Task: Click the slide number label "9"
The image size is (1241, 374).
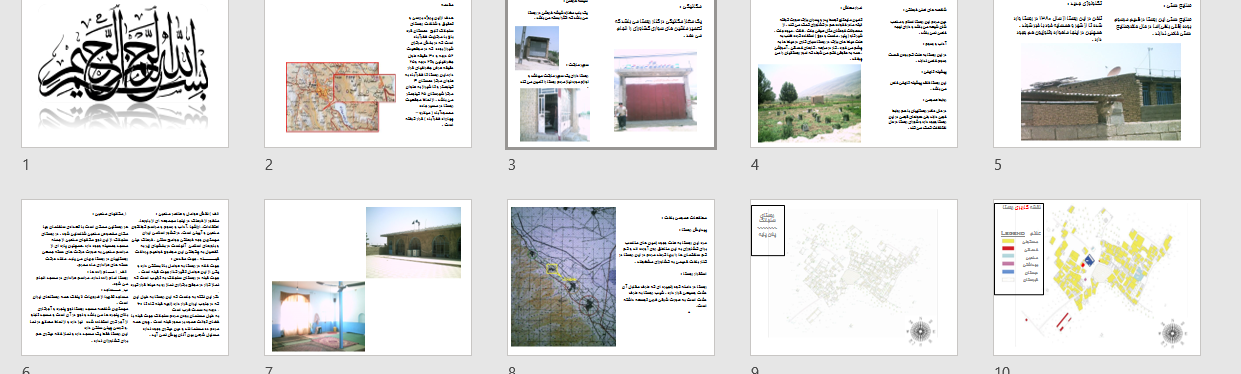Action: tap(756, 371)
